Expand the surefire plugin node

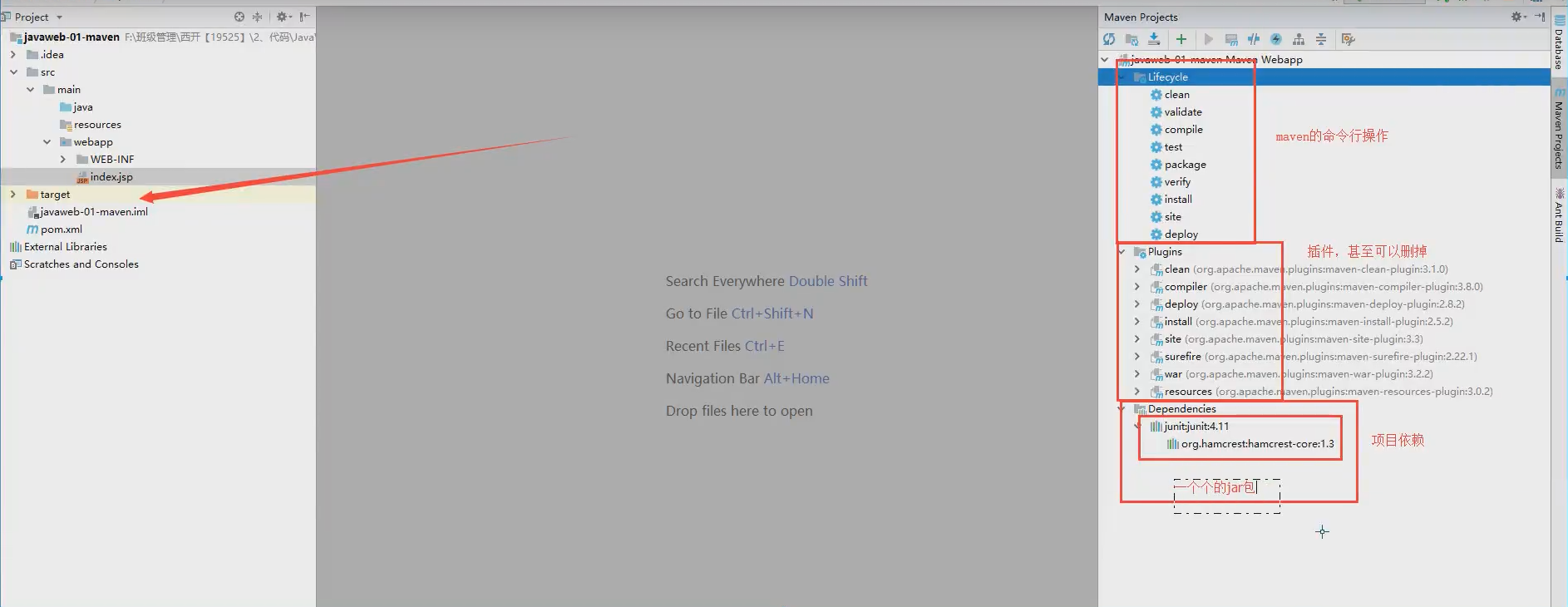1137,357
